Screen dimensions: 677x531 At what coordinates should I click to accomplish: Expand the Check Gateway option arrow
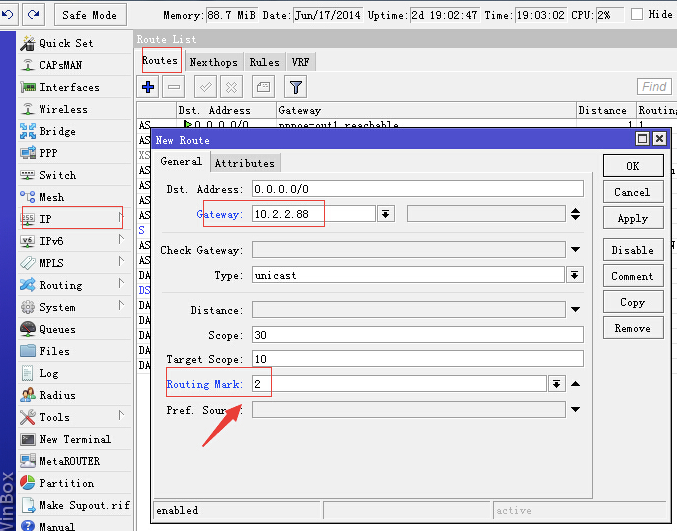pyautogui.click(x=575, y=250)
